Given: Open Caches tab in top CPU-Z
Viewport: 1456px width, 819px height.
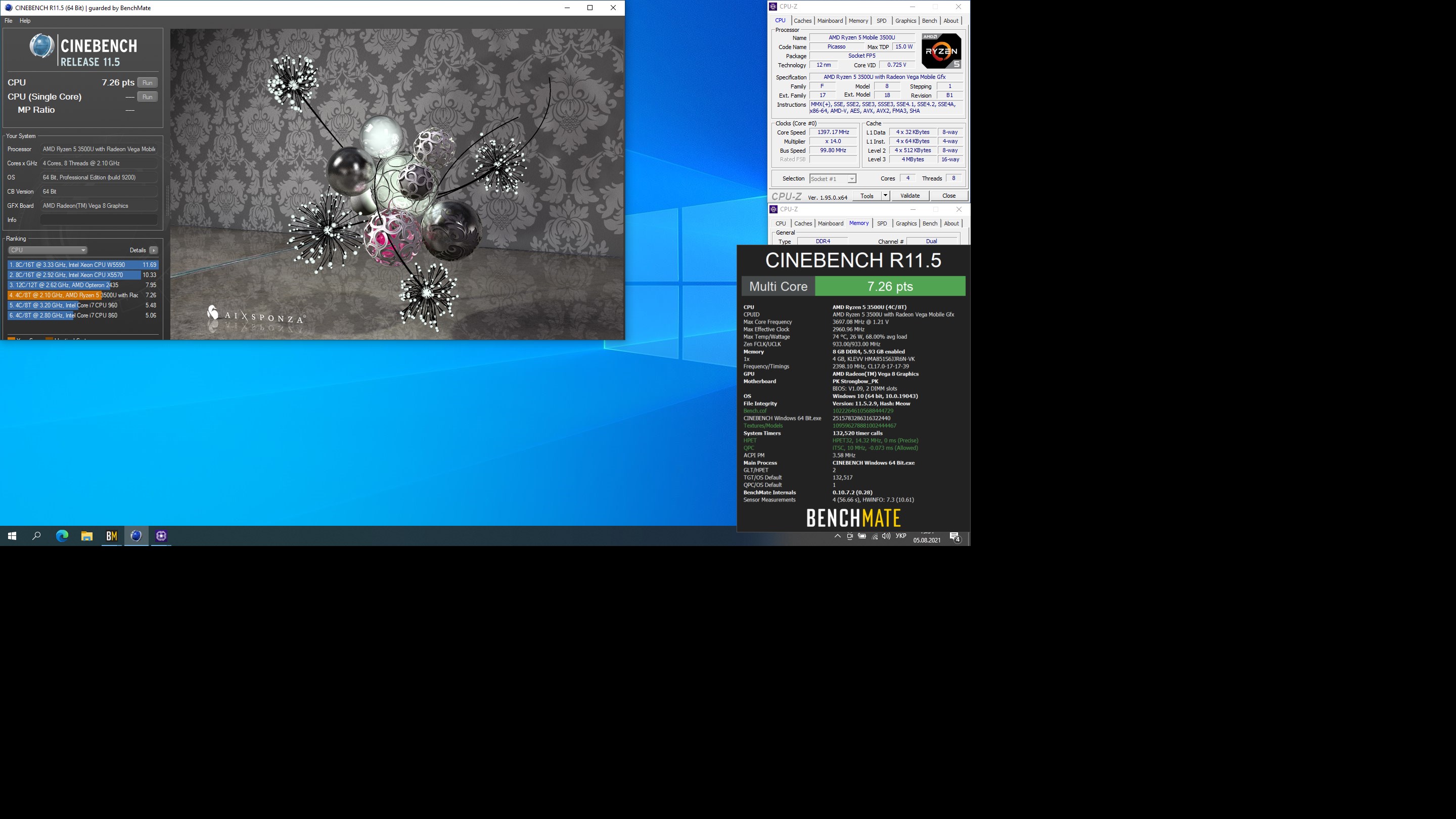Looking at the screenshot, I should (x=803, y=21).
